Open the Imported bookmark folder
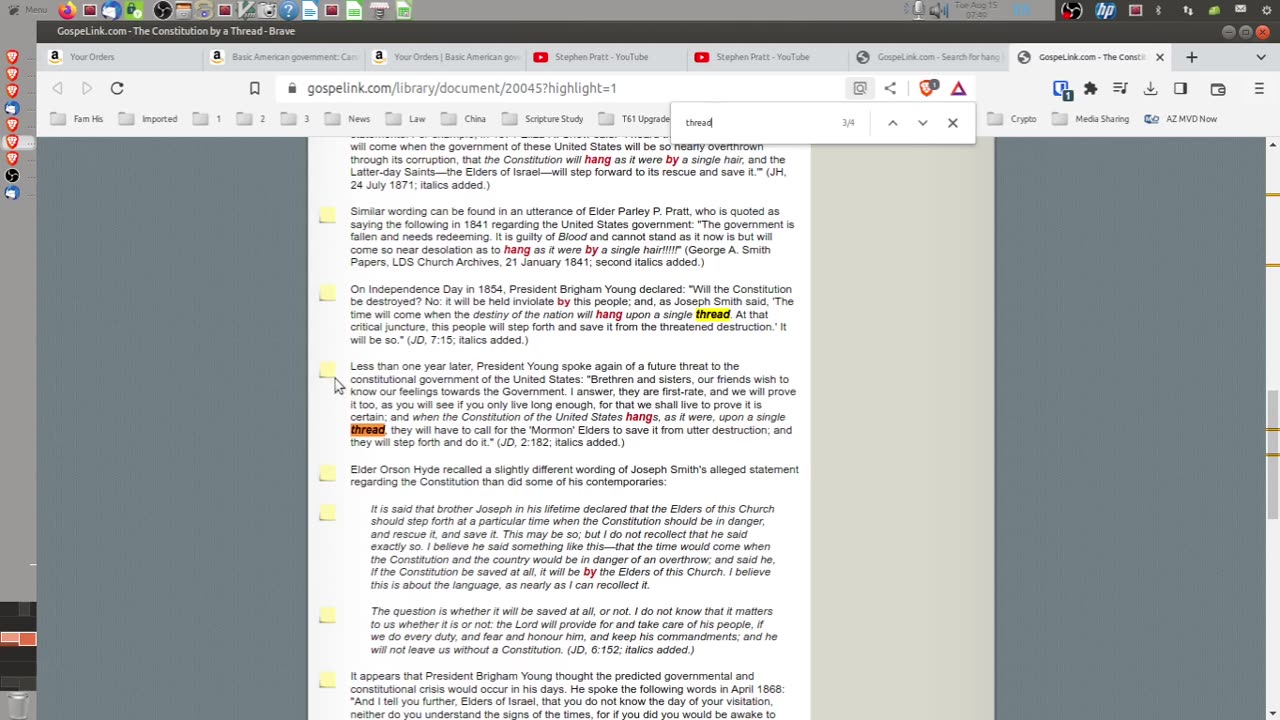Viewport: 1280px width, 720px height. pos(148,119)
